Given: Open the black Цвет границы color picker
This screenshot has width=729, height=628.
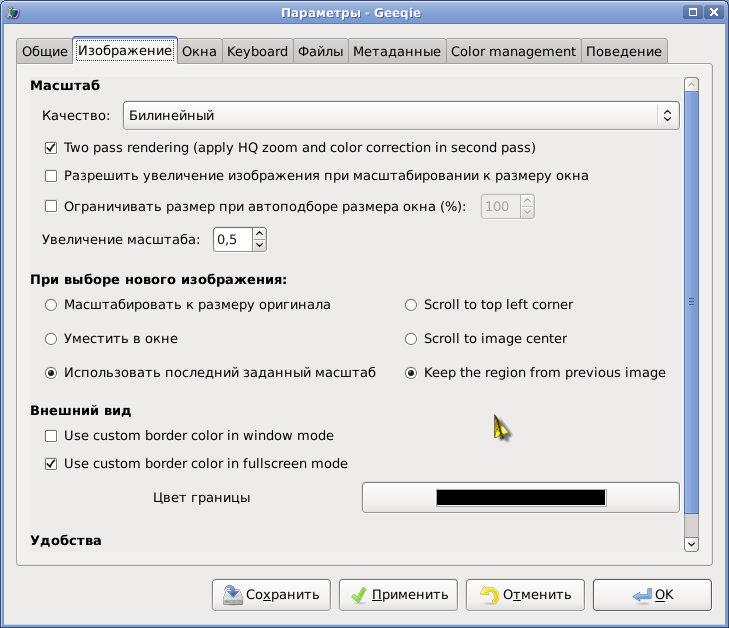Looking at the screenshot, I should click(521, 497).
